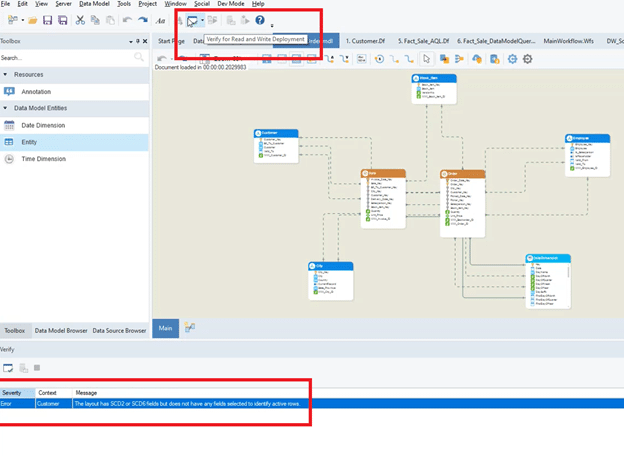
Task: Open the Data Model menu
Action: click(x=95, y=5)
